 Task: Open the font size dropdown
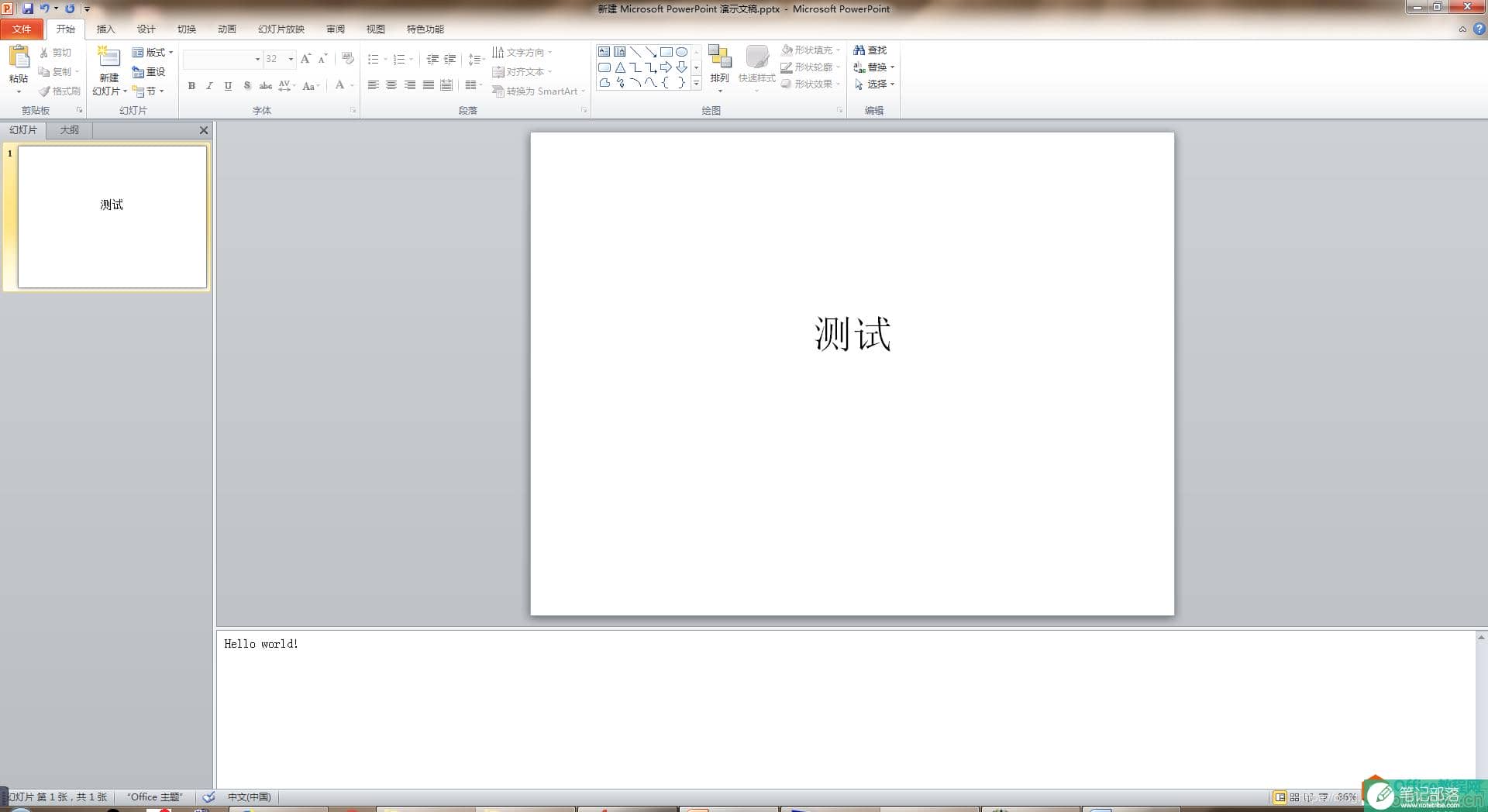pyautogui.click(x=291, y=59)
